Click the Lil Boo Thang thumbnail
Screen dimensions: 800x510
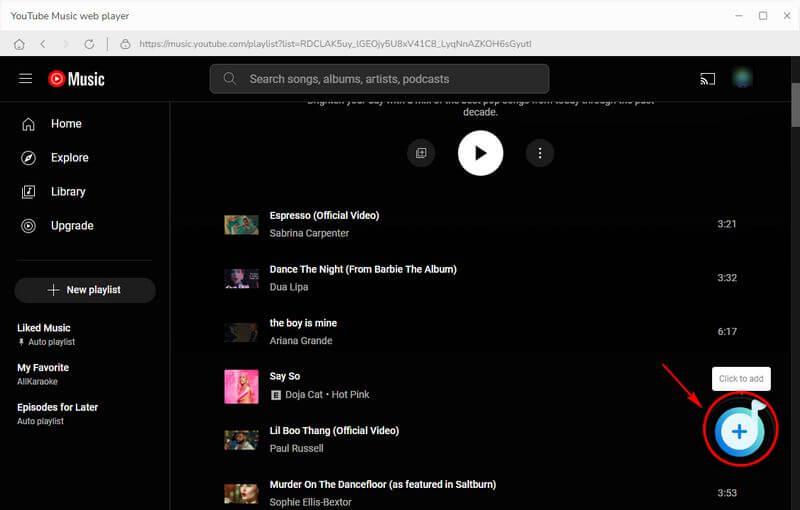(241, 440)
